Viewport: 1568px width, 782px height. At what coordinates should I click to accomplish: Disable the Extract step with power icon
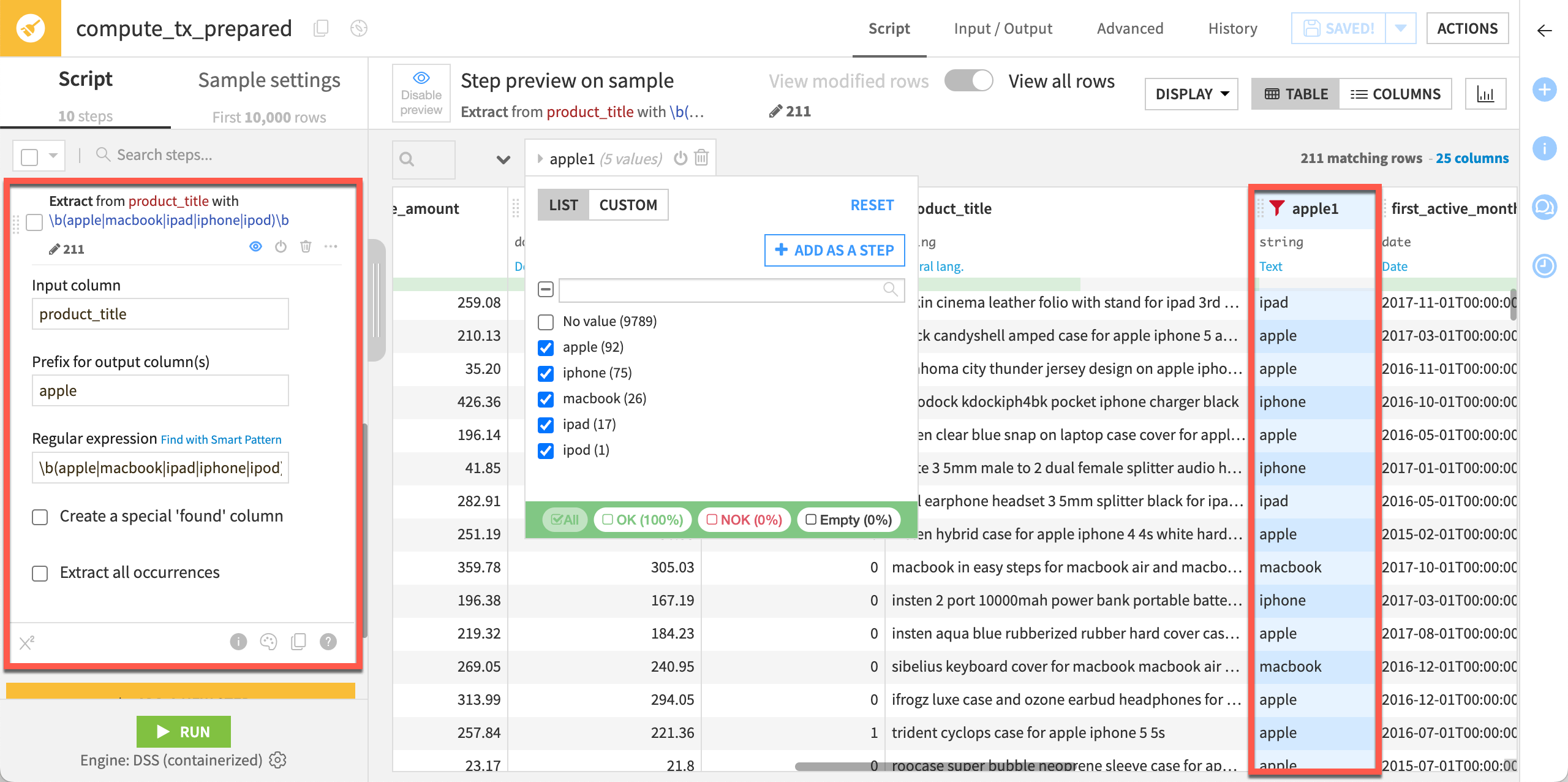pyautogui.click(x=281, y=246)
